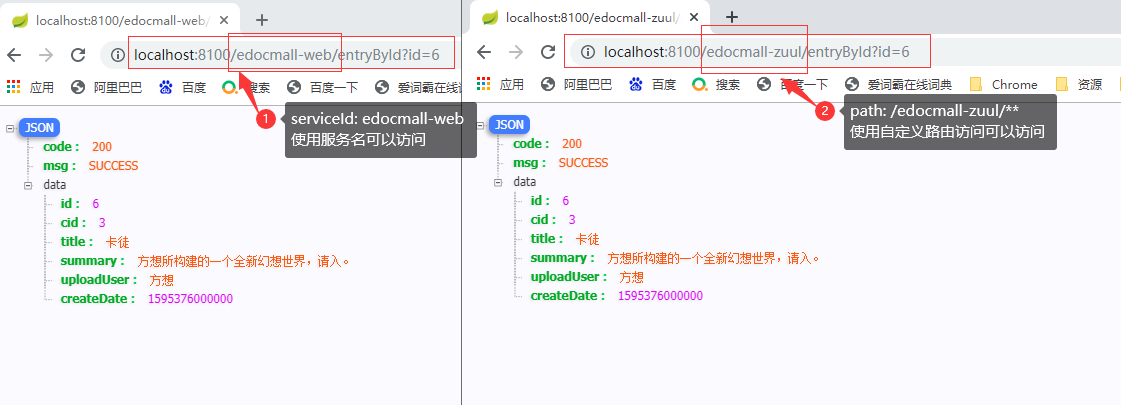Collapse JSON root node in right window
The width and height of the screenshot is (1121, 405).
coord(480,125)
